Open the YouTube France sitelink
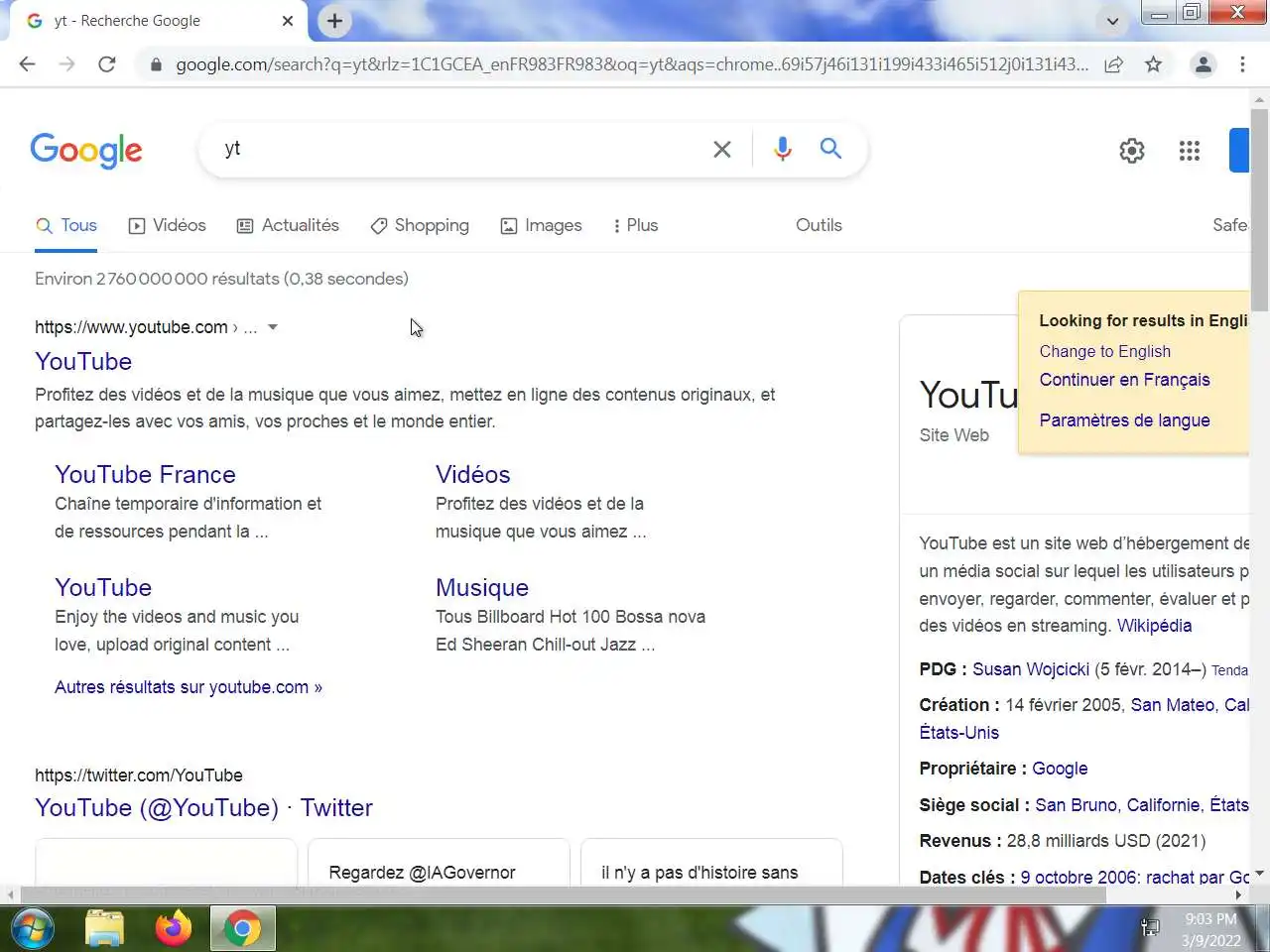The width and height of the screenshot is (1270, 952). coord(145,475)
